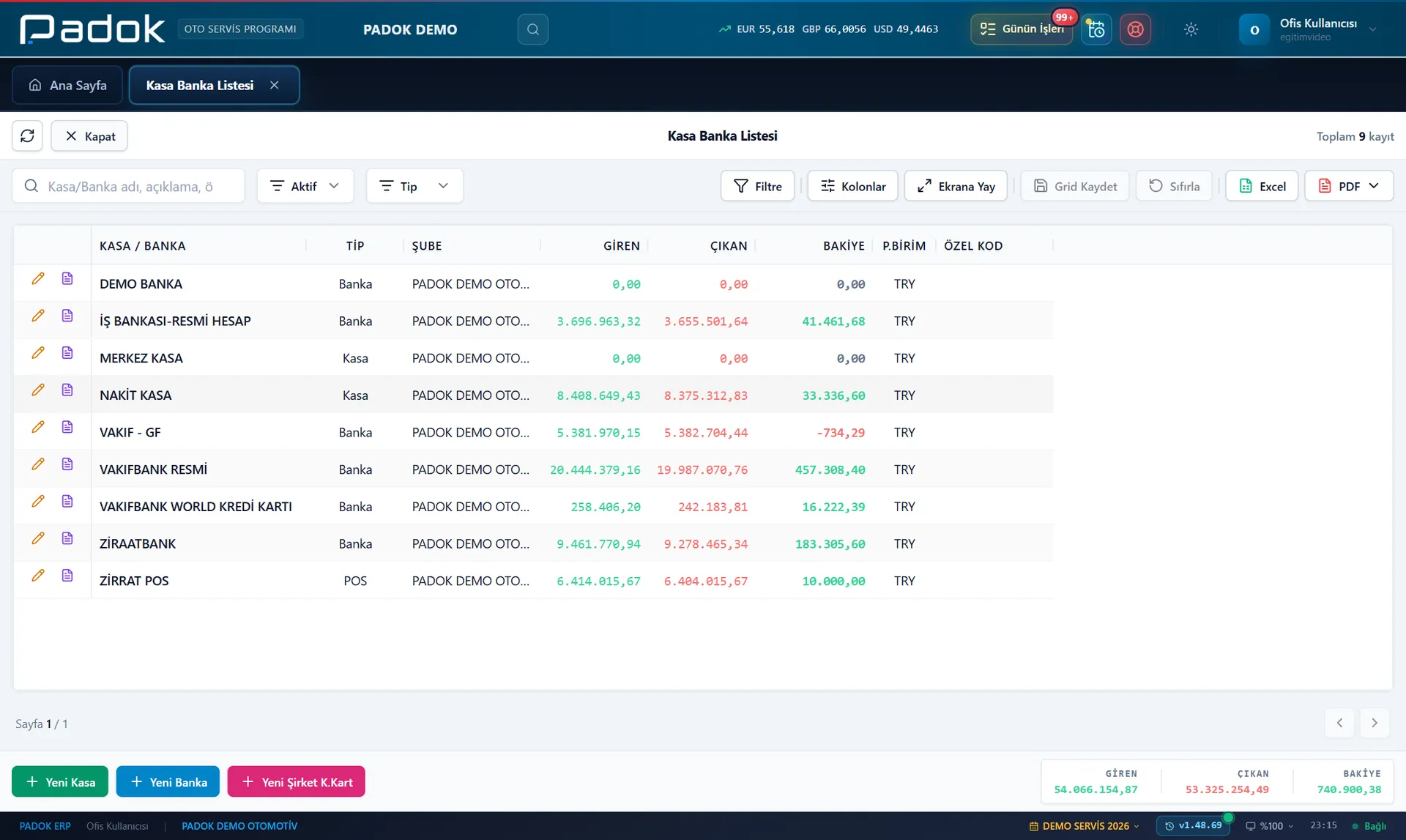Close the Kasa Banka Listesi tab
The width and height of the screenshot is (1406, 840).
point(275,85)
